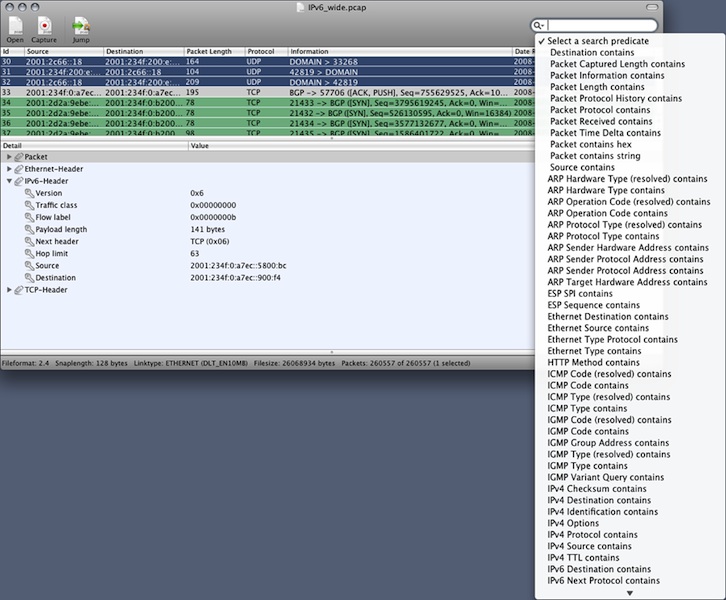Click the Protocol column header

[262, 51]
